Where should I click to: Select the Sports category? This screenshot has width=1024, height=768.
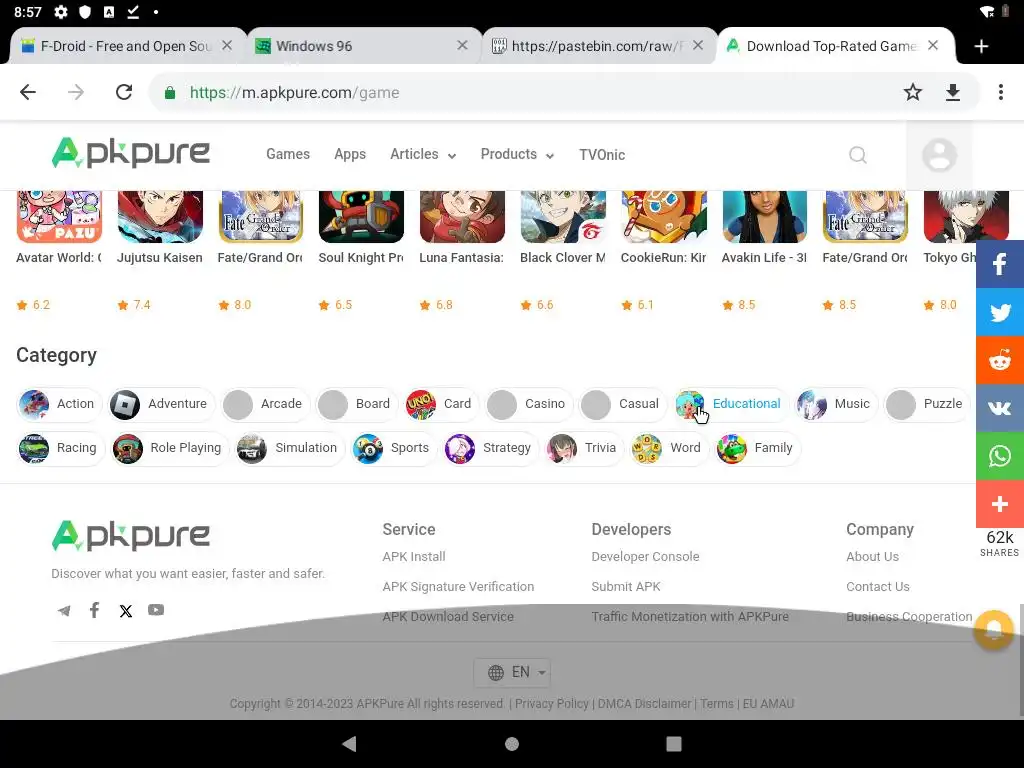click(x=394, y=448)
